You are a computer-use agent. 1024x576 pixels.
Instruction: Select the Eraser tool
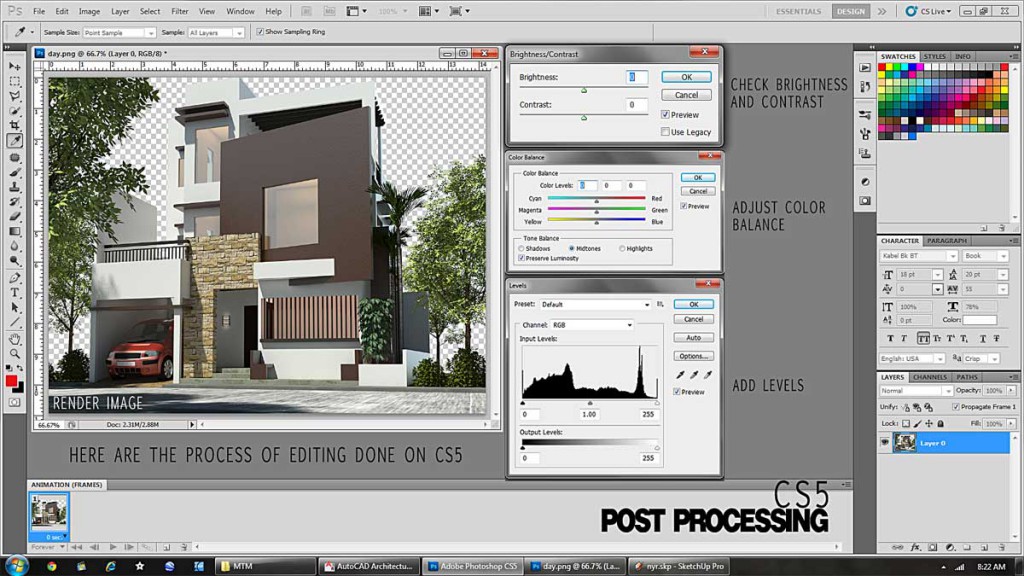pos(14,216)
